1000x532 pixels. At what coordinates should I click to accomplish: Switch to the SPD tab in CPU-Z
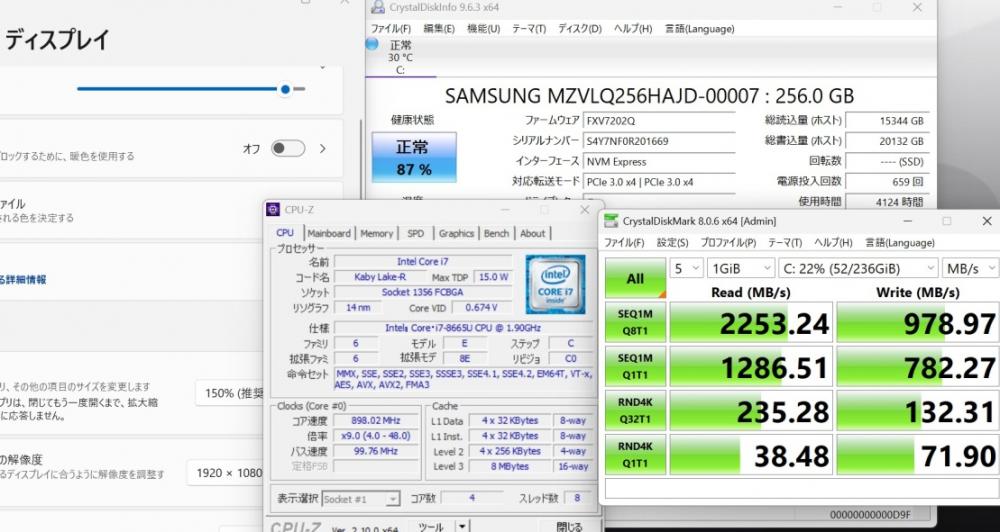[x=416, y=233]
